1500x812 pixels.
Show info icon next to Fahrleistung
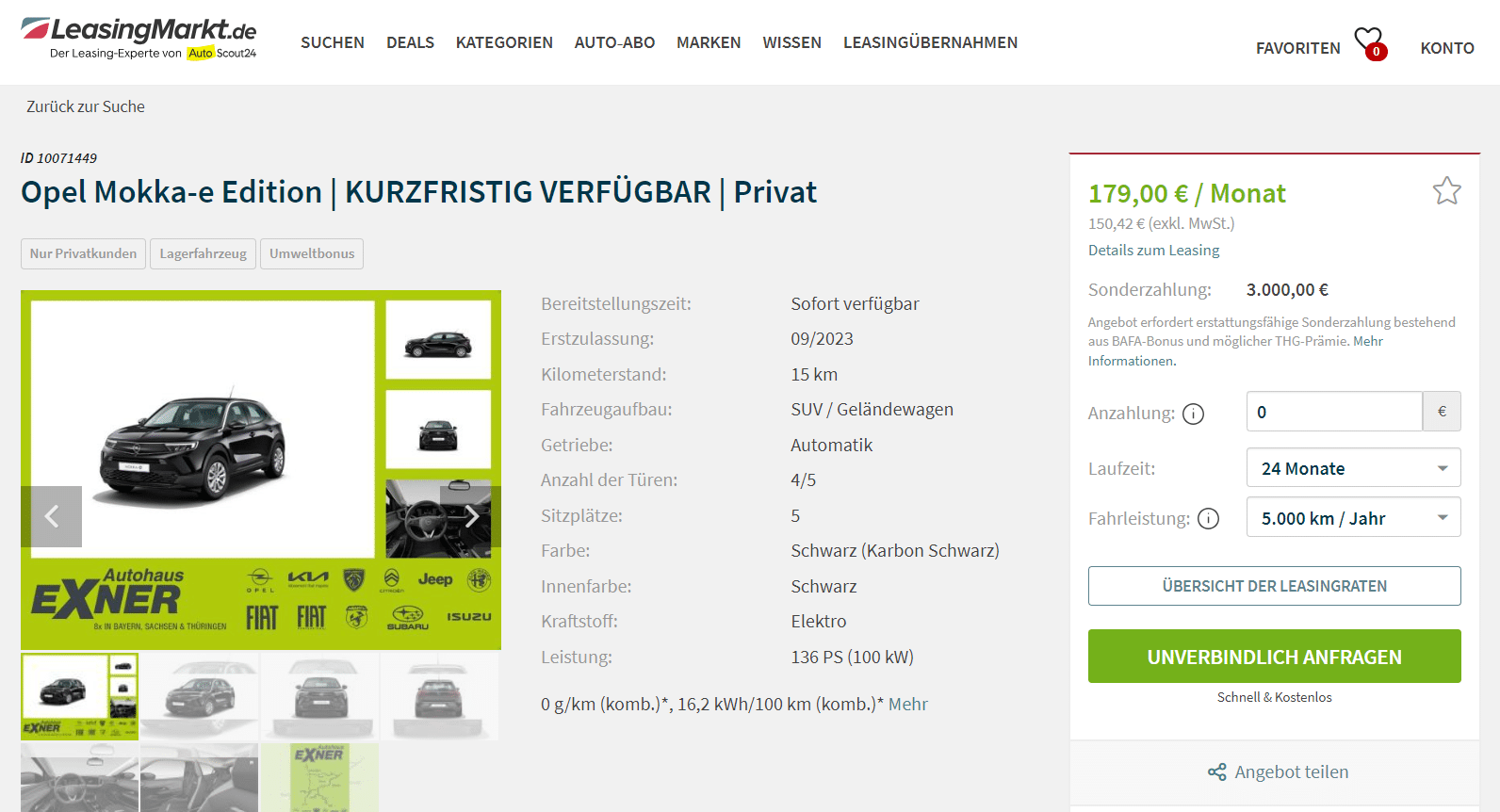tap(1208, 519)
